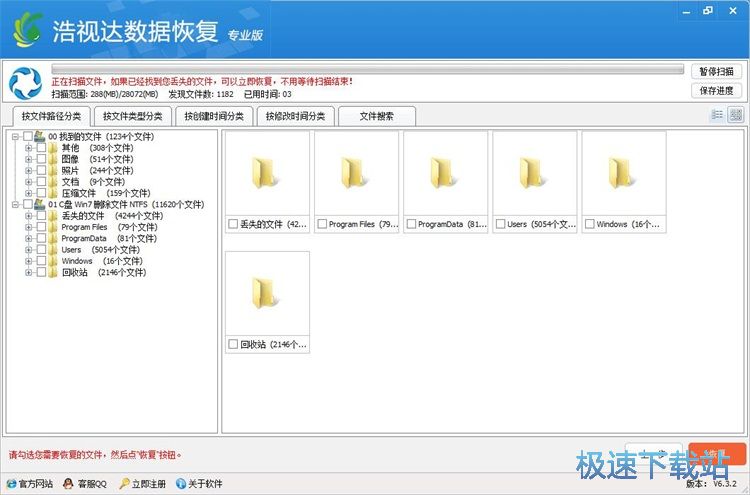Expand the 压缩文件 tree node

[x=29, y=193]
